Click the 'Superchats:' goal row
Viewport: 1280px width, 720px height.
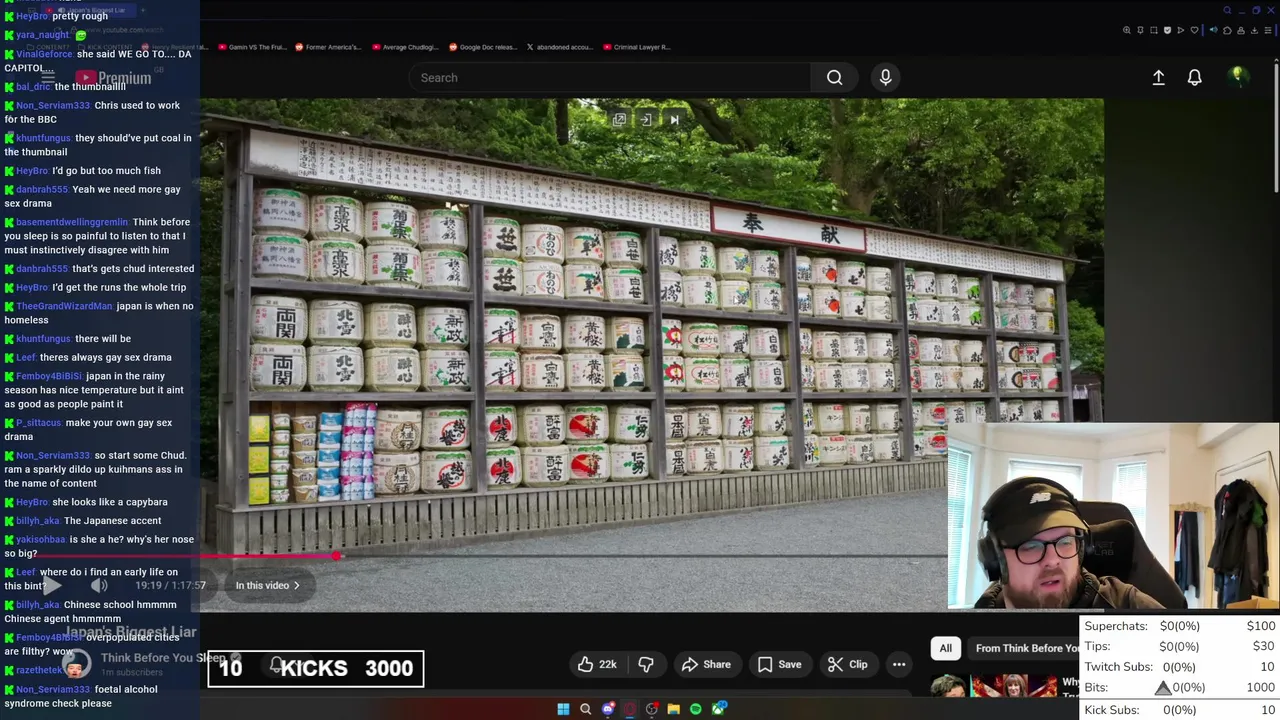[1180, 626]
